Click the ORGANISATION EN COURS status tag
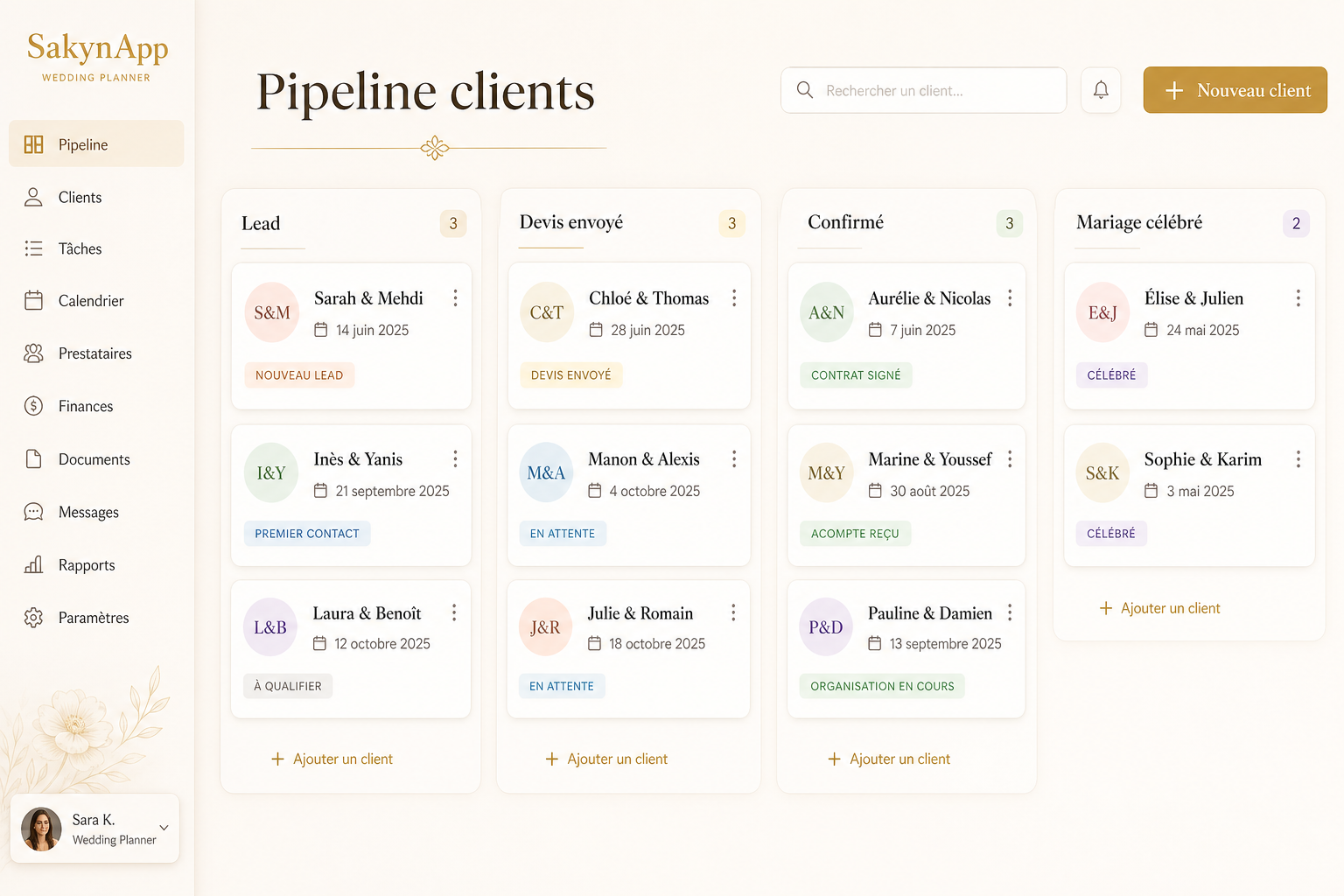This screenshot has width=1344, height=896. point(882,686)
